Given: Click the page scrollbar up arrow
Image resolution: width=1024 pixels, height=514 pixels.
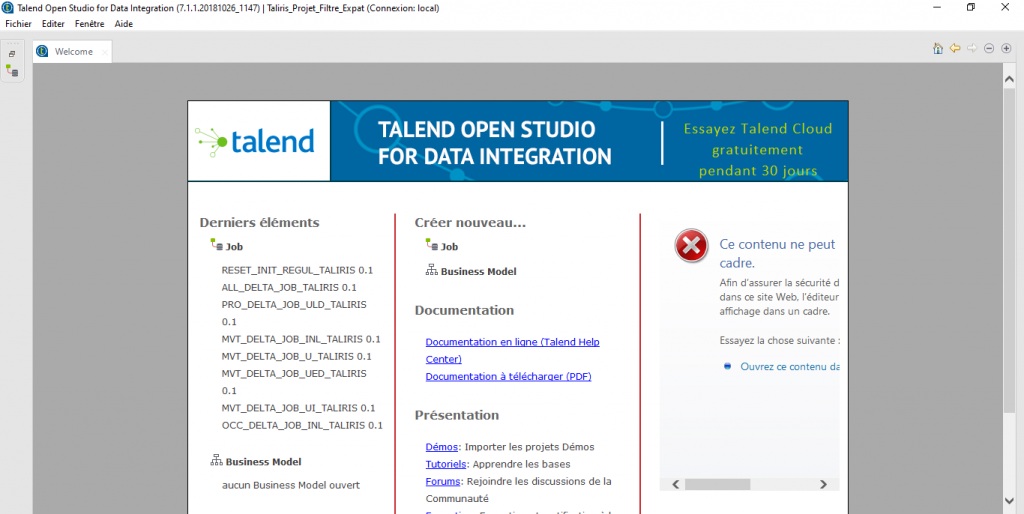Looking at the screenshot, I should click(x=1009, y=78).
